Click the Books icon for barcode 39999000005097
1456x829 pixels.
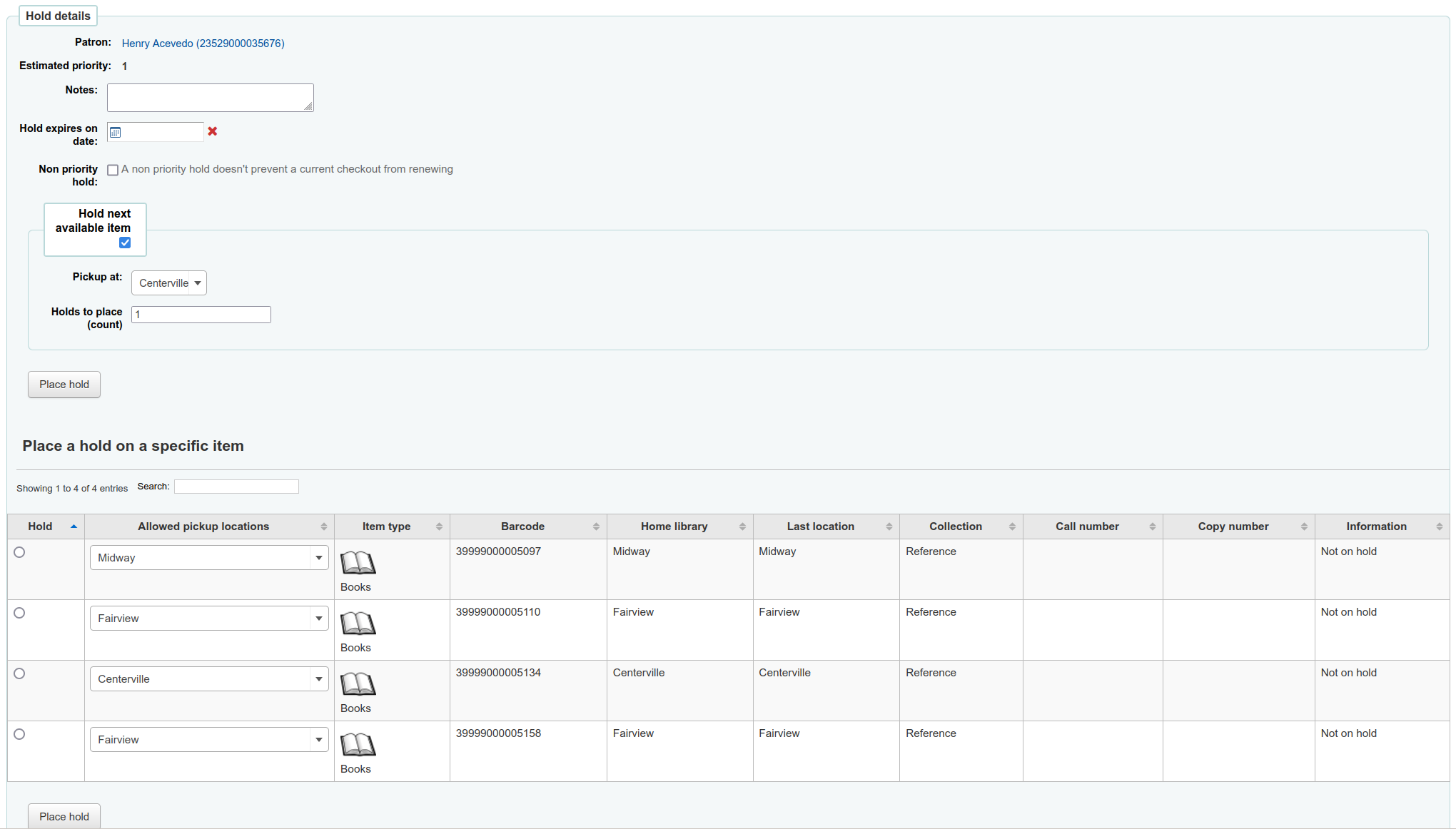(x=358, y=563)
